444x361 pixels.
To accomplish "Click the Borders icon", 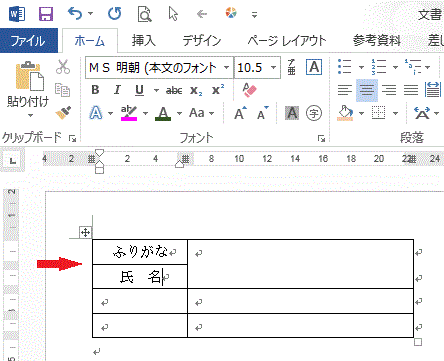I will [x=379, y=113].
